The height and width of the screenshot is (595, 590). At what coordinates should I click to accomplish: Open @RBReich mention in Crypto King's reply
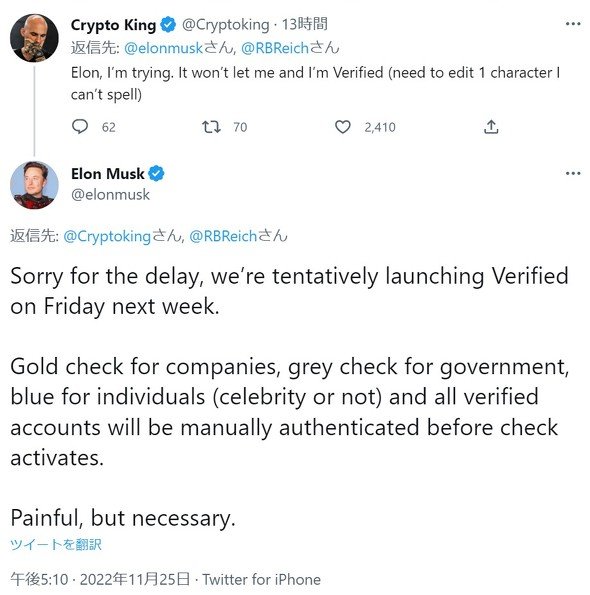tap(275, 48)
